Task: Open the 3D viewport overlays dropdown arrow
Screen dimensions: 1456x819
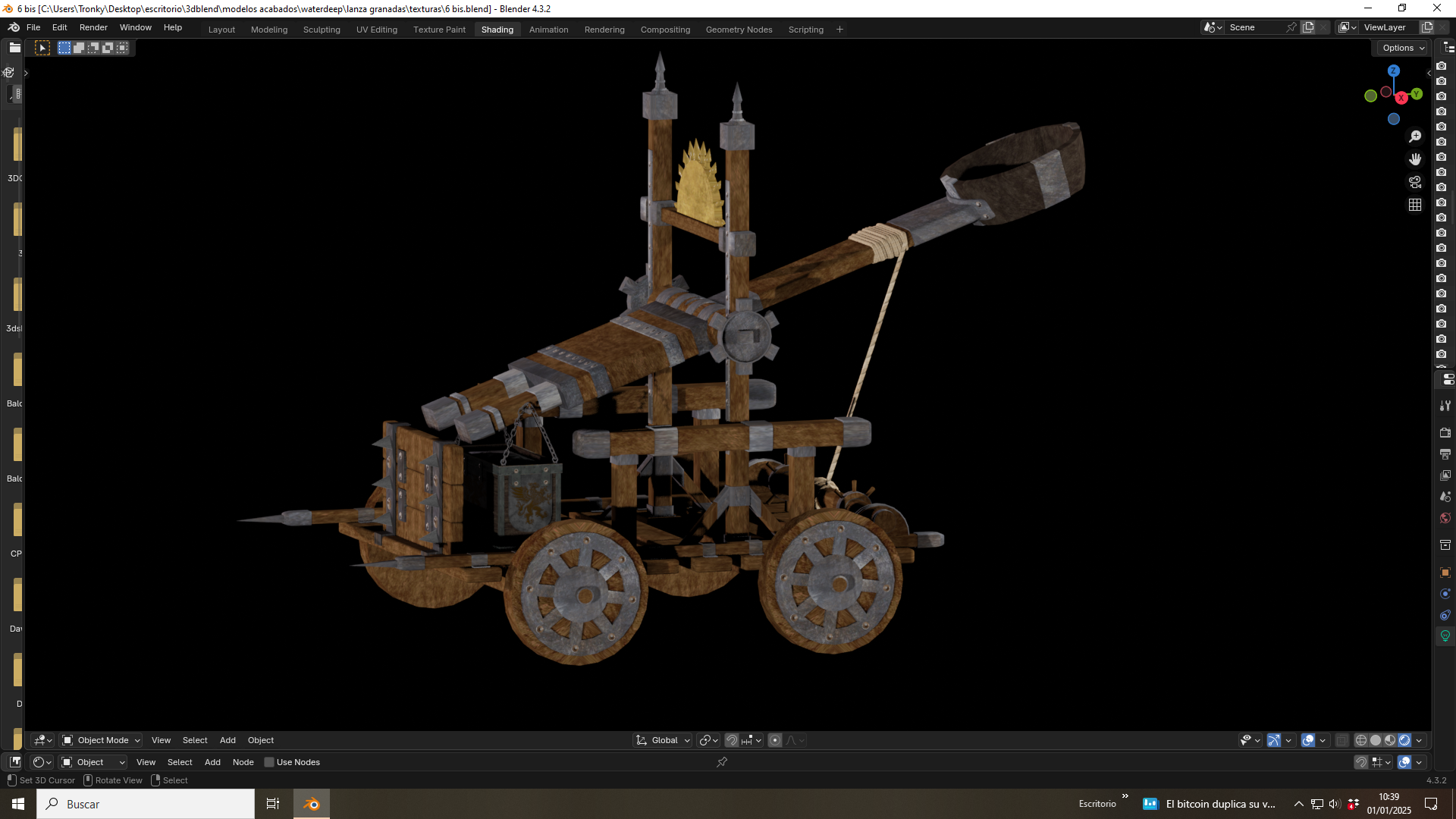Action: [x=1323, y=740]
